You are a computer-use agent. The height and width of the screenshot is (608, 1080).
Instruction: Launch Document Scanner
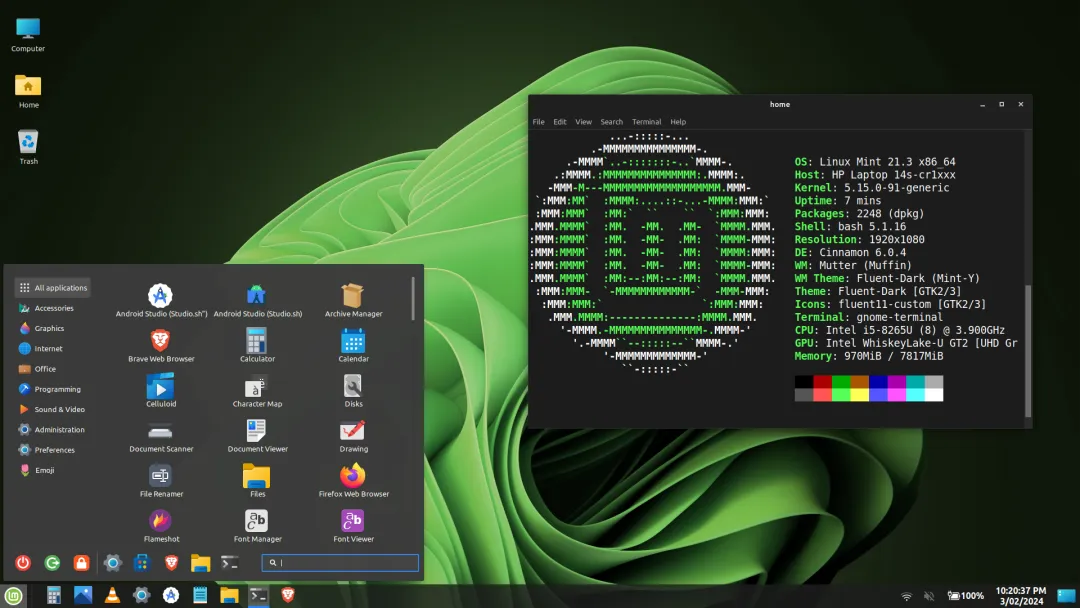(160, 436)
